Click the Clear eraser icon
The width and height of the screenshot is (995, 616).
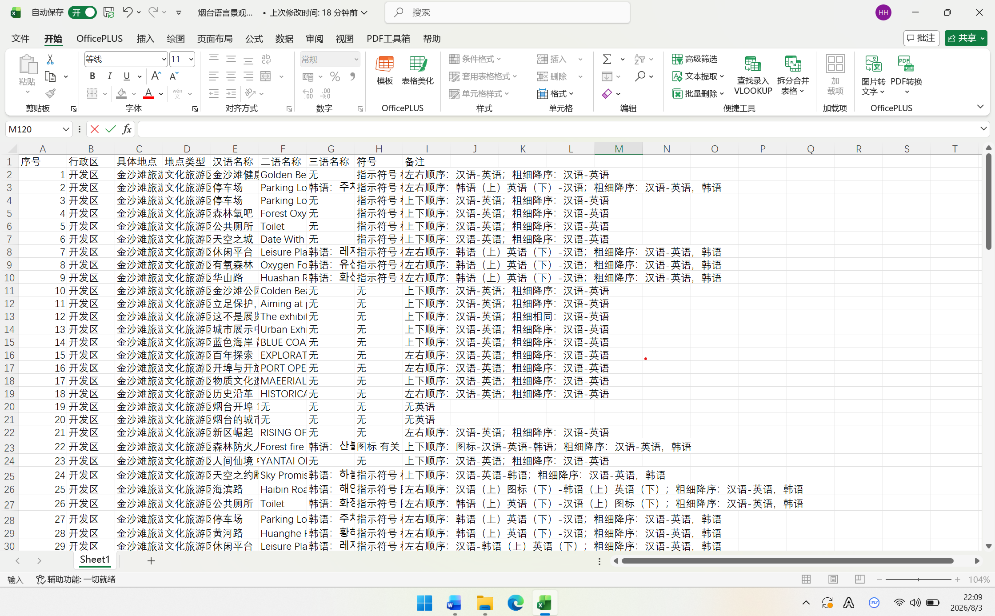(607, 93)
